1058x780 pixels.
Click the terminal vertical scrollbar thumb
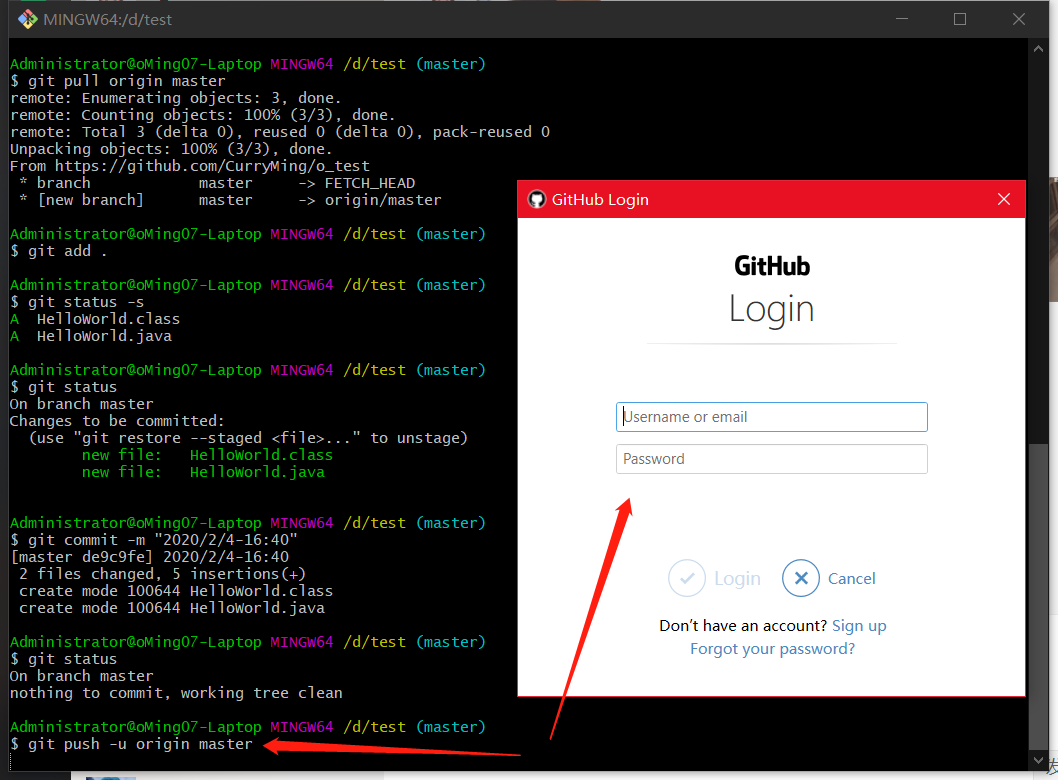1038,597
